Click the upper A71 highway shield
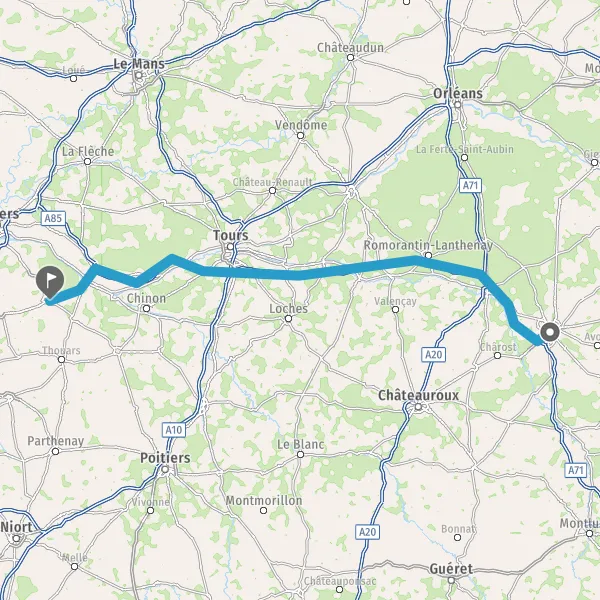Image resolution: width=600 pixels, height=600 pixels. pyautogui.click(x=470, y=186)
